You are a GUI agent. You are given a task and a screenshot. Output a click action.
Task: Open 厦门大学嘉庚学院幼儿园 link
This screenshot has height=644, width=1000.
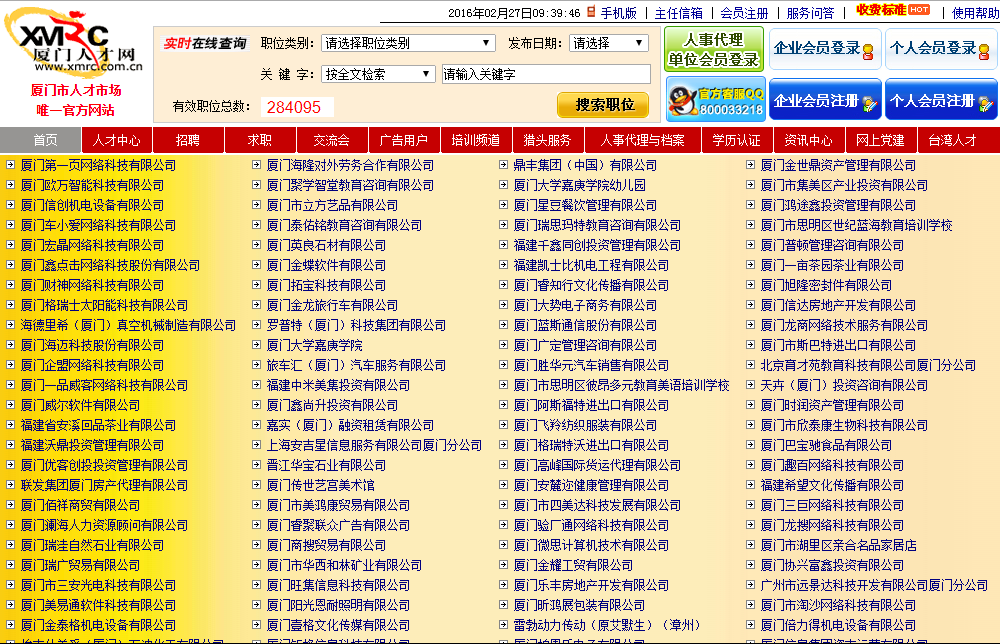[x=579, y=185]
